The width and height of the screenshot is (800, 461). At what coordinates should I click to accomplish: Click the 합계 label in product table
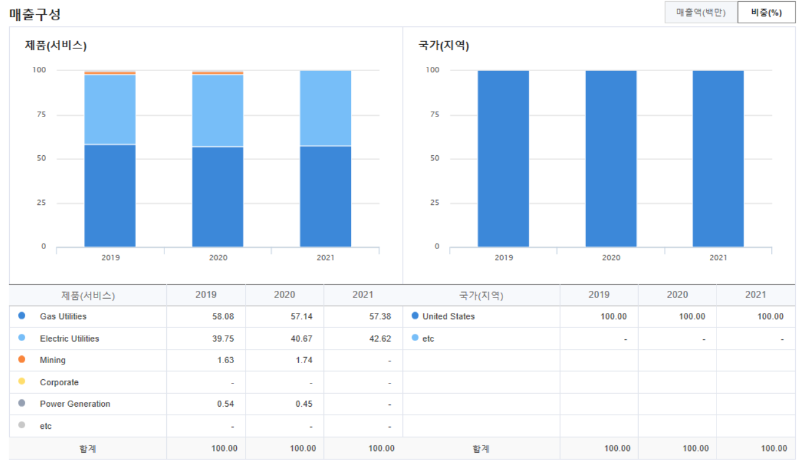[x=88, y=449]
